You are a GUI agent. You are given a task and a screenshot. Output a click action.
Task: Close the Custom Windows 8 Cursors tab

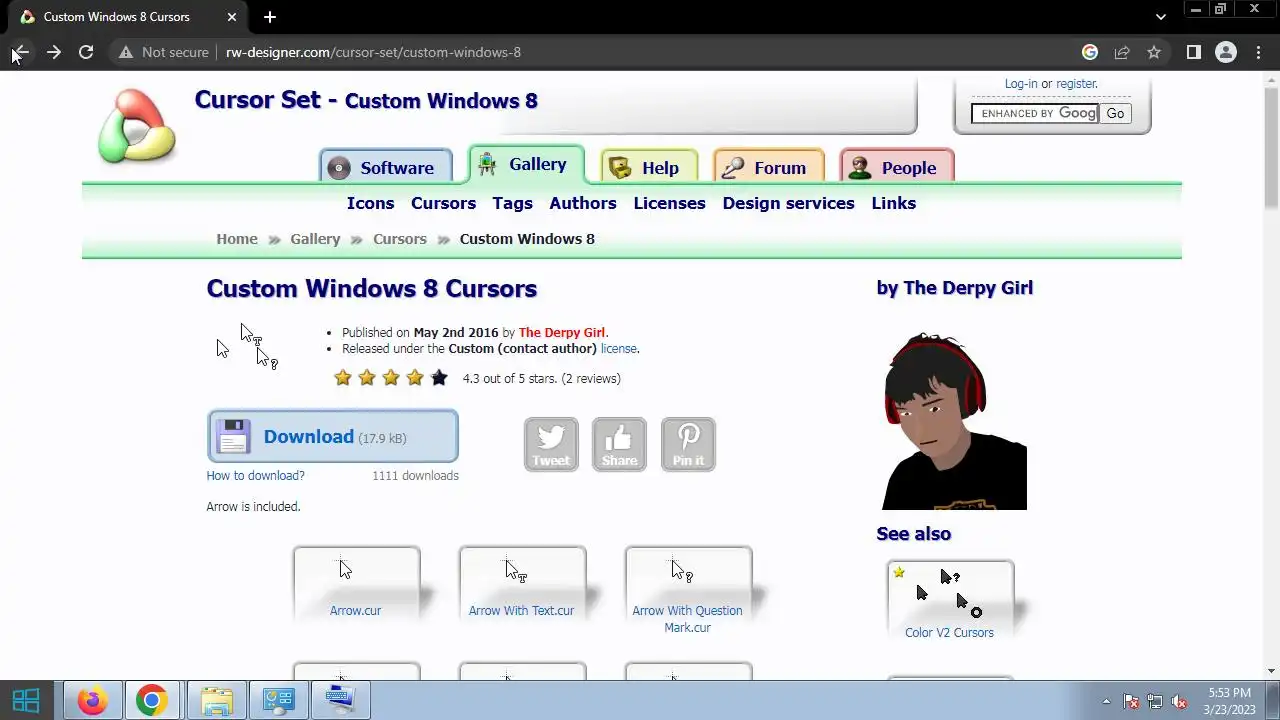coord(232,17)
